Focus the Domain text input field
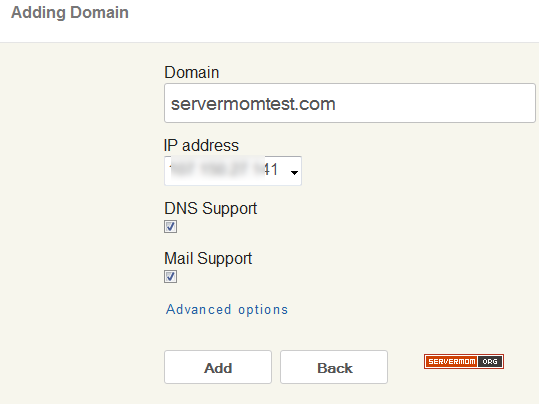539x404 pixels. coord(350,103)
